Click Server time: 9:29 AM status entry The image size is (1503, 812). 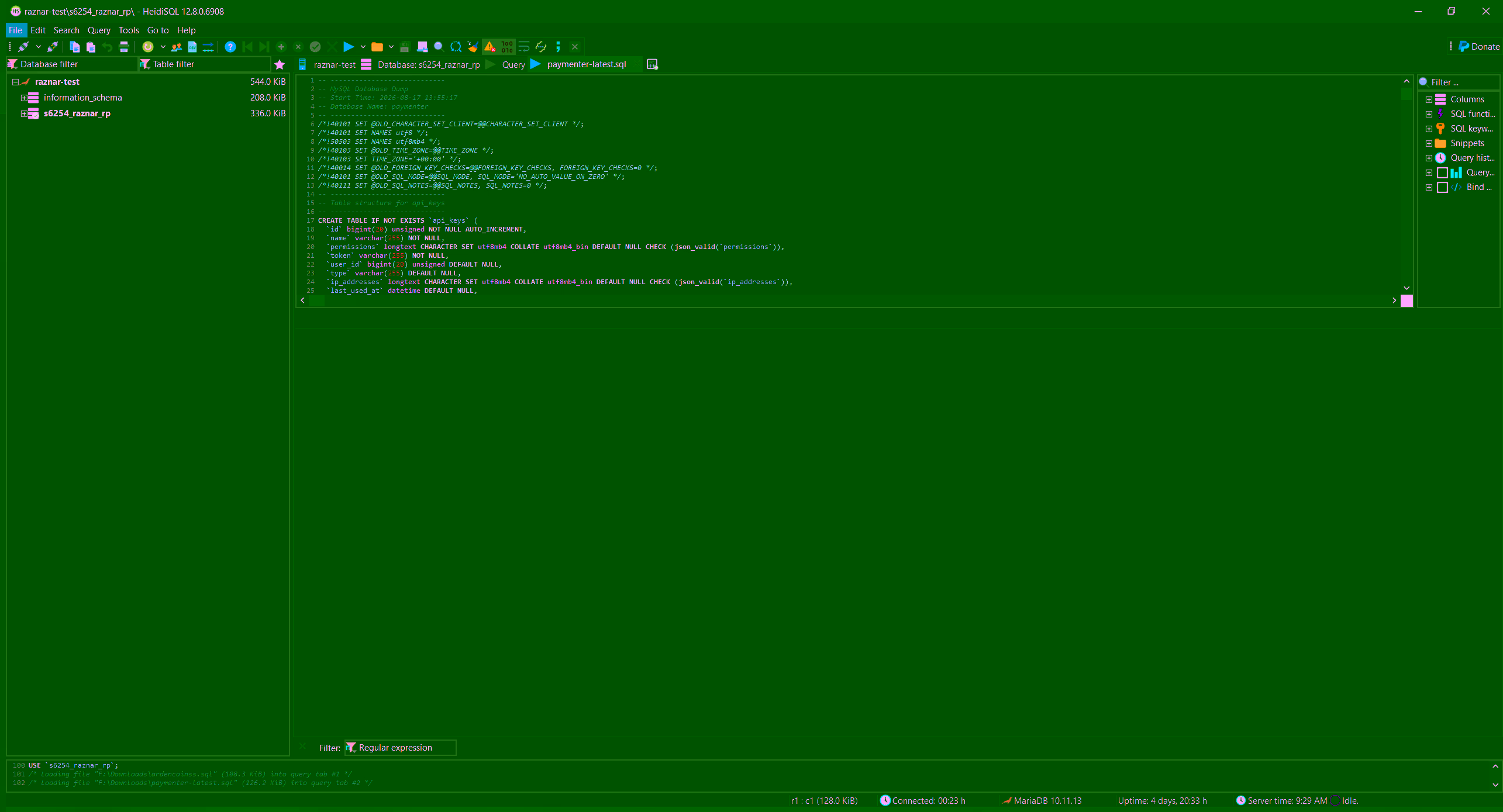click(x=1282, y=801)
